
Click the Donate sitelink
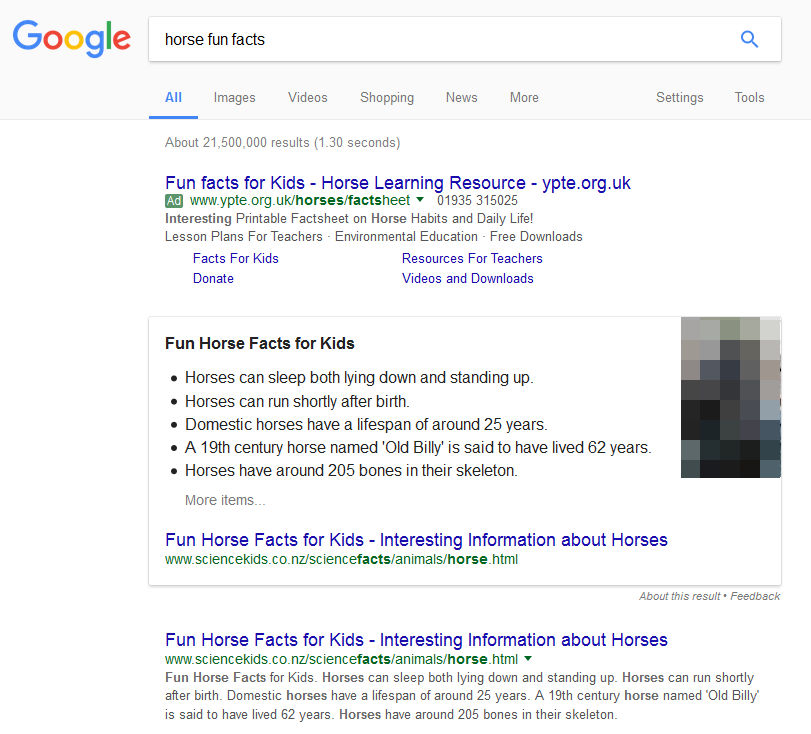tap(213, 279)
